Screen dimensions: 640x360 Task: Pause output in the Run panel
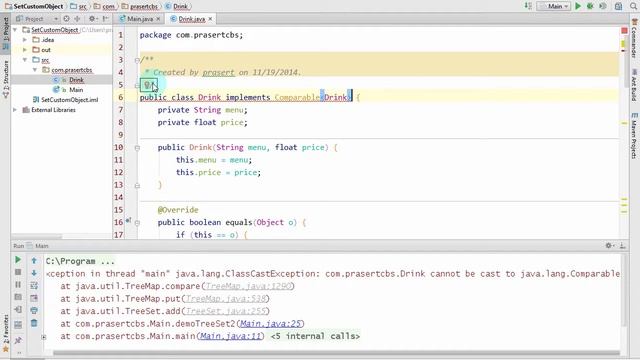coord(18,284)
